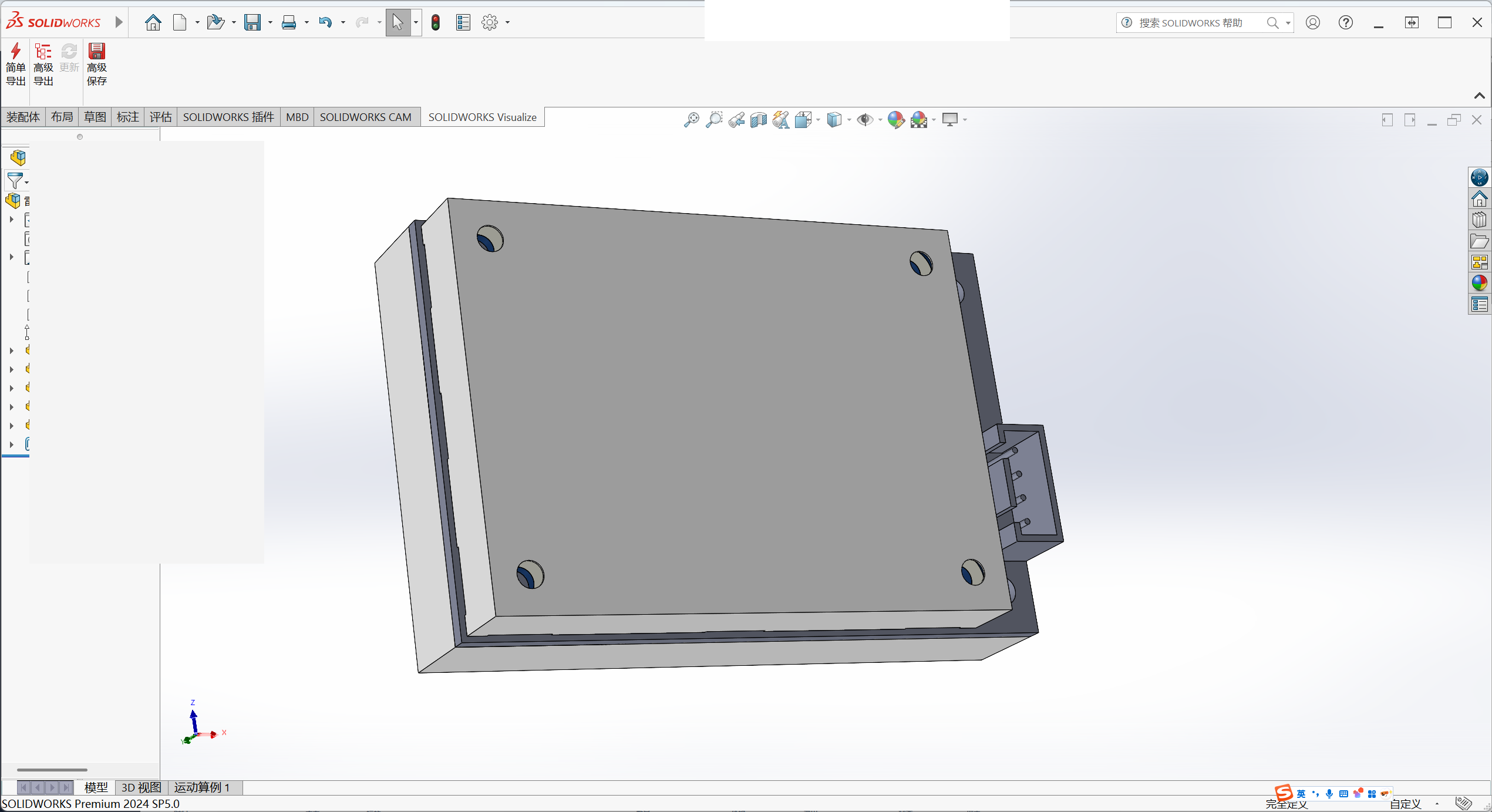Open the Select tool dropdown arrow

click(x=416, y=23)
